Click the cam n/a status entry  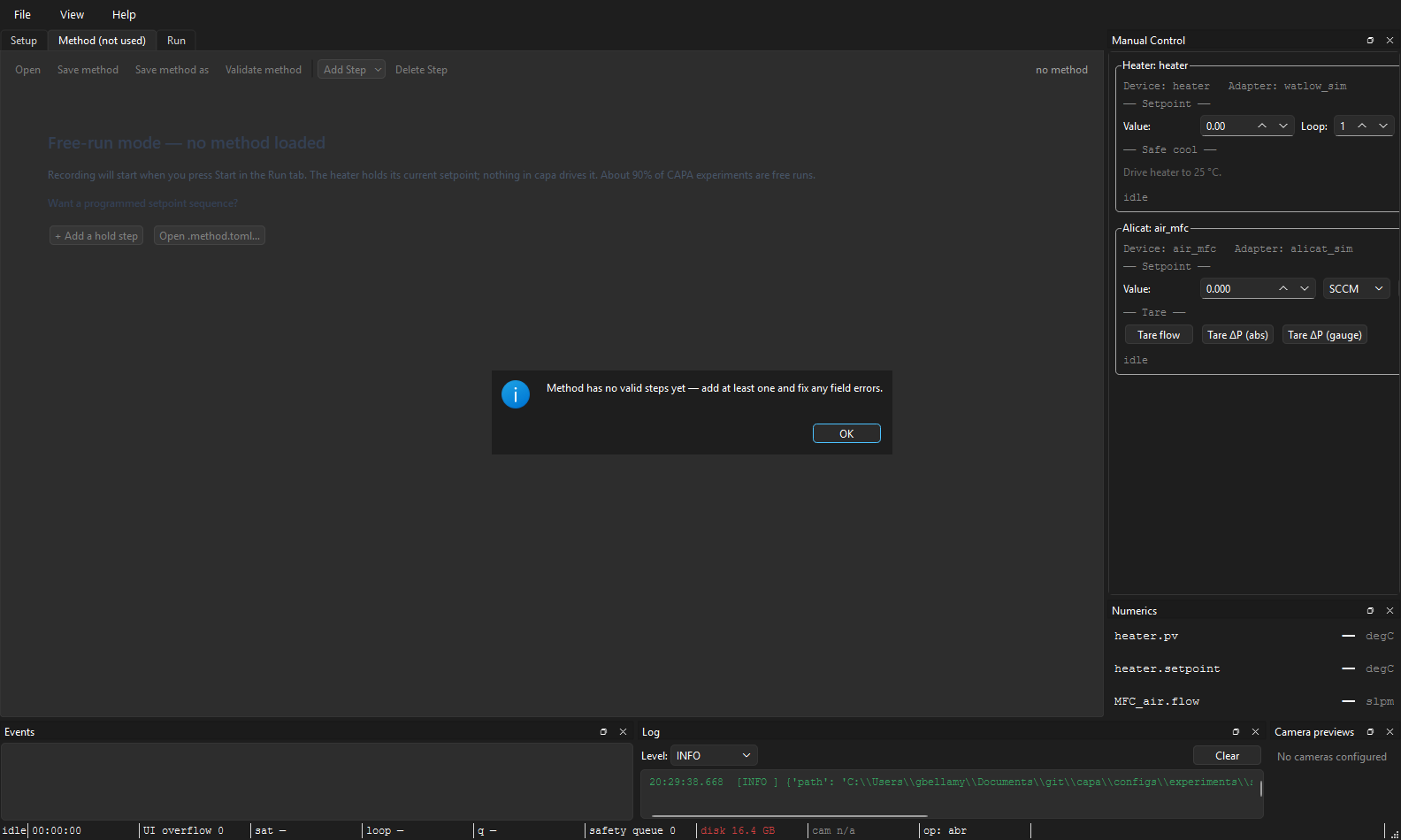tap(833, 830)
